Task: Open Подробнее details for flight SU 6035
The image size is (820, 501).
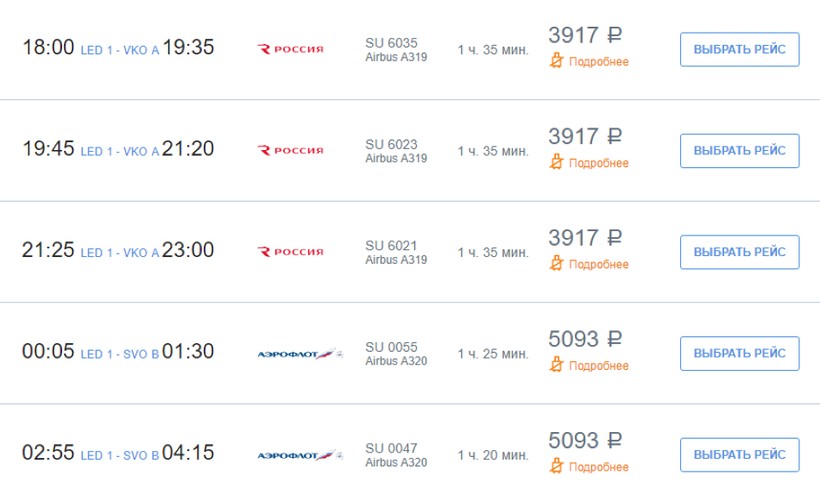Action: pos(598,62)
